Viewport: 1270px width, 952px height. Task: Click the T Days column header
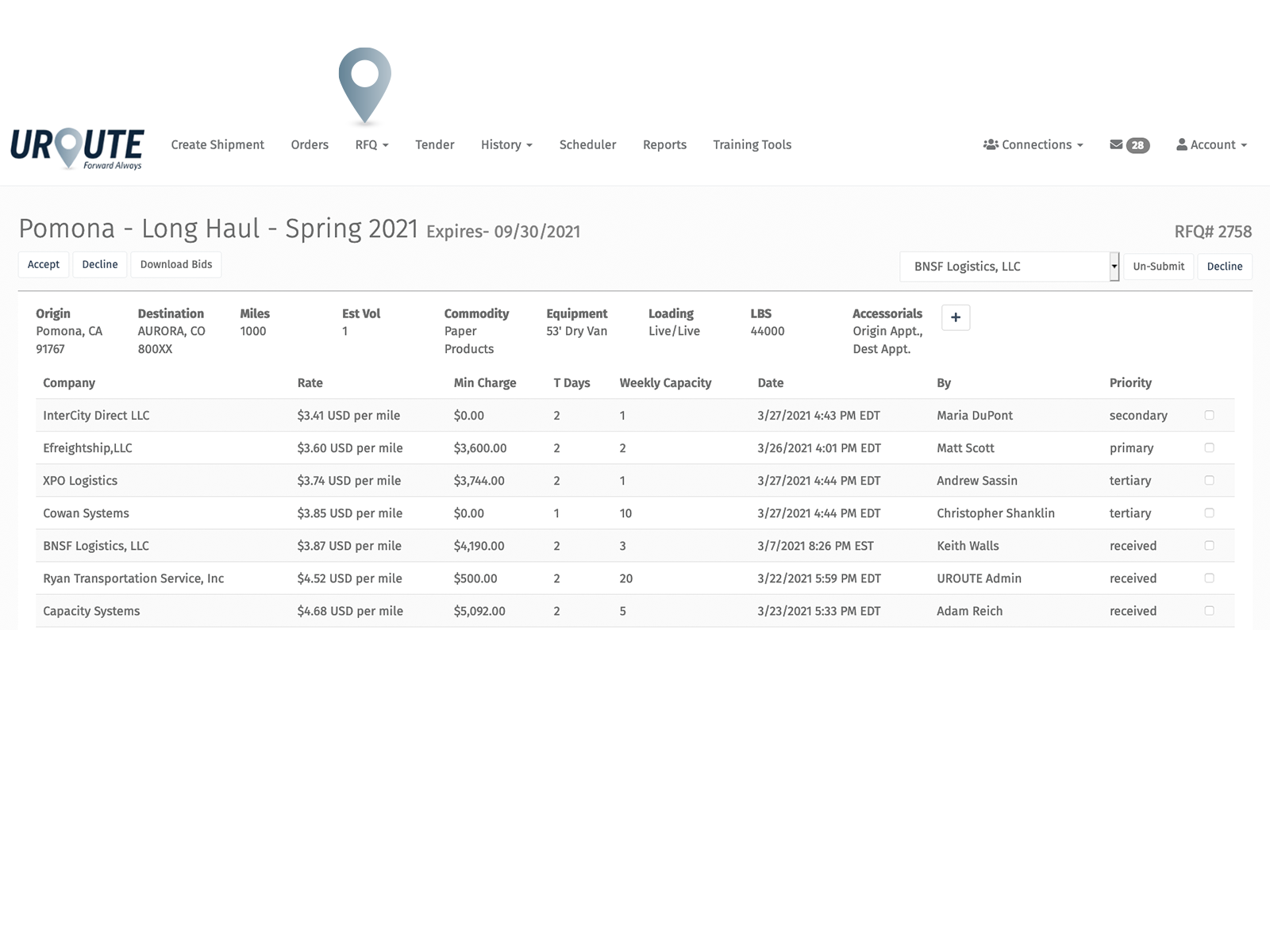(x=571, y=382)
